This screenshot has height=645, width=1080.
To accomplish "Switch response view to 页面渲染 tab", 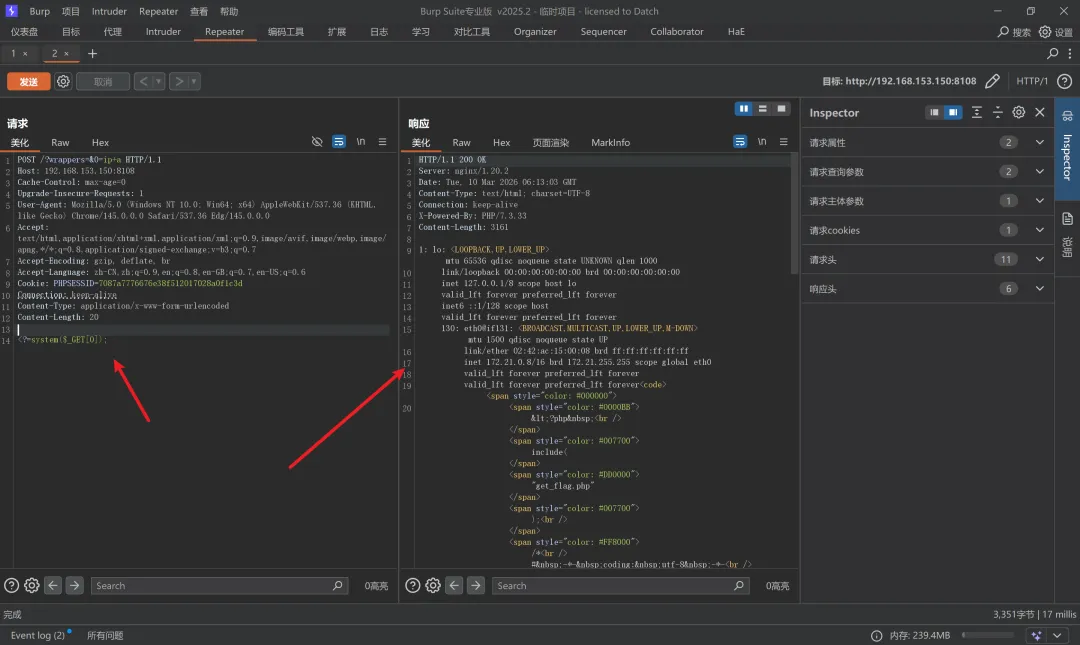I will click(x=550, y=142).
